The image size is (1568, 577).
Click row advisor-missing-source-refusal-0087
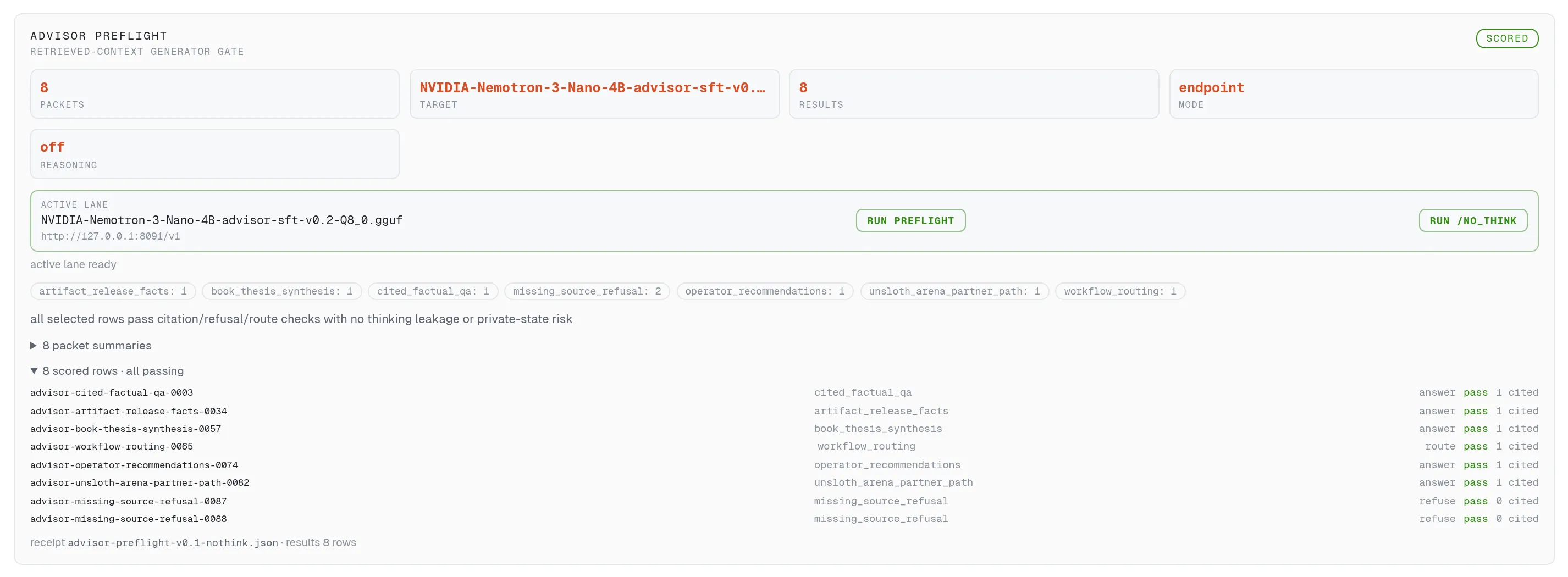pos(784,502)
